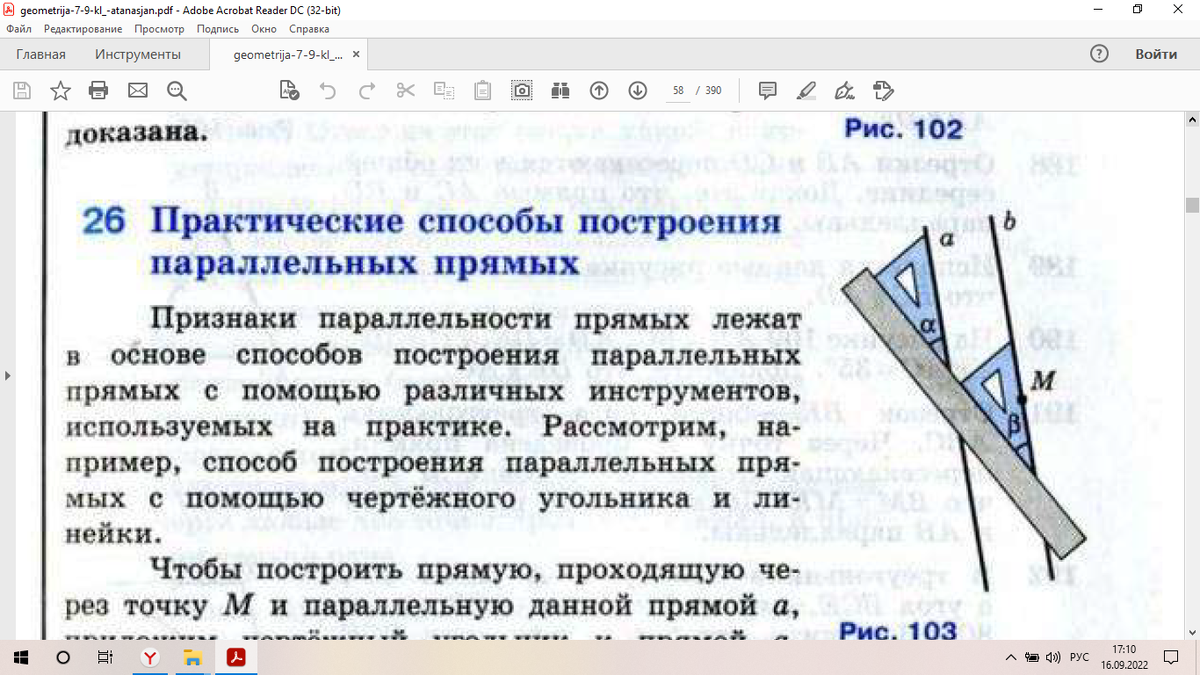This screenshot has height=675, width=1200.
Task: Open the Редактирование menu
Action: click(x=85, y=29)
